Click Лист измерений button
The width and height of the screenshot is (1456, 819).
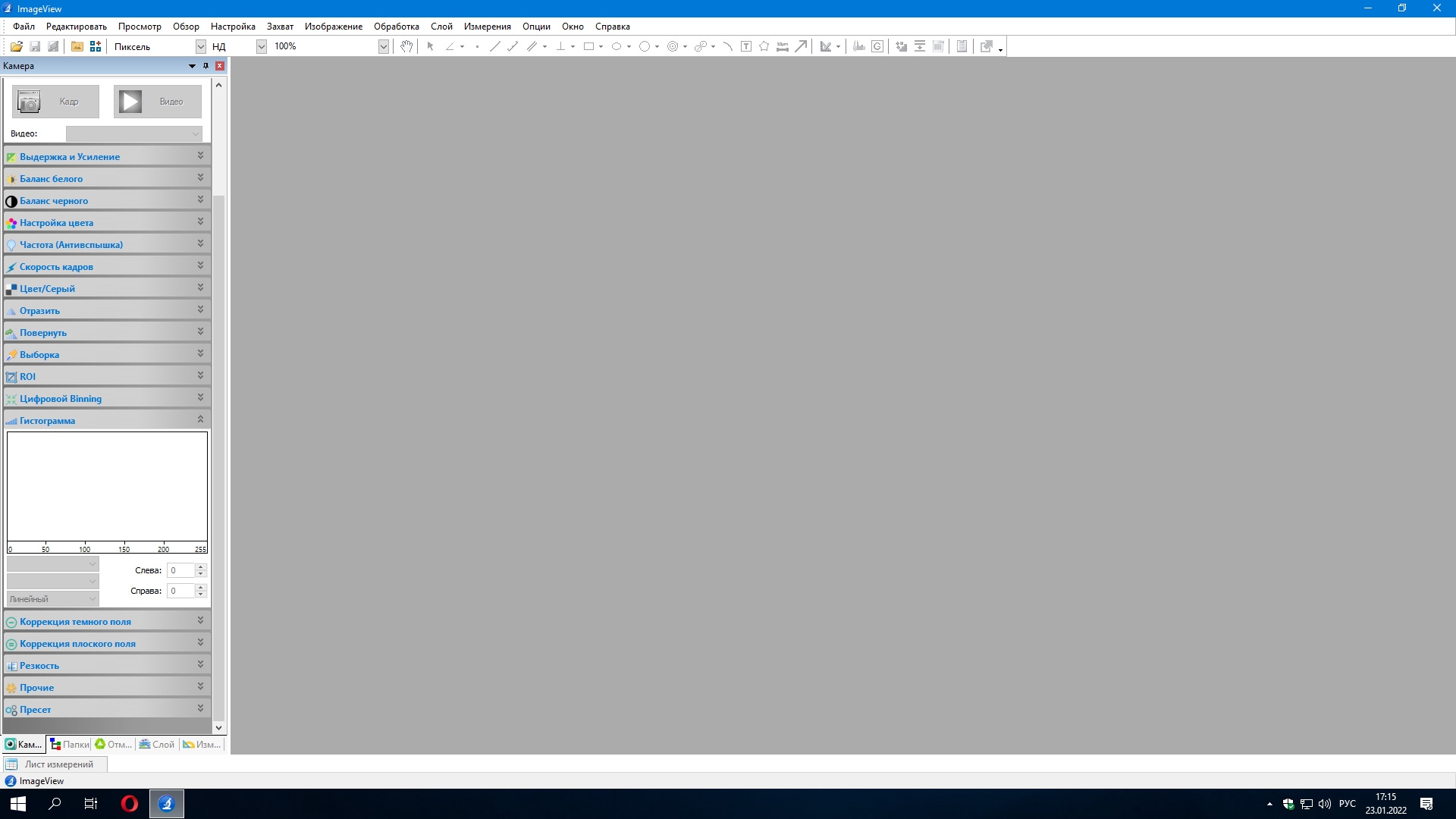tap(55, 764)
